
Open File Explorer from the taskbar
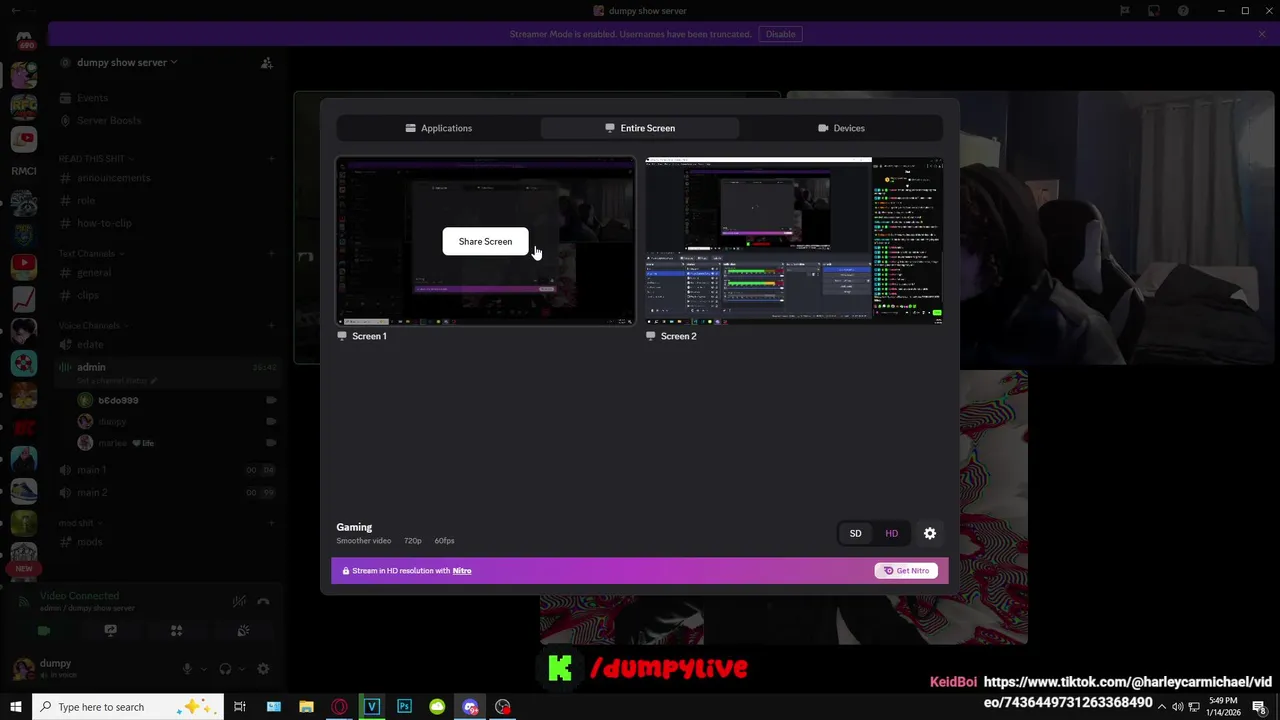(306, 707)
